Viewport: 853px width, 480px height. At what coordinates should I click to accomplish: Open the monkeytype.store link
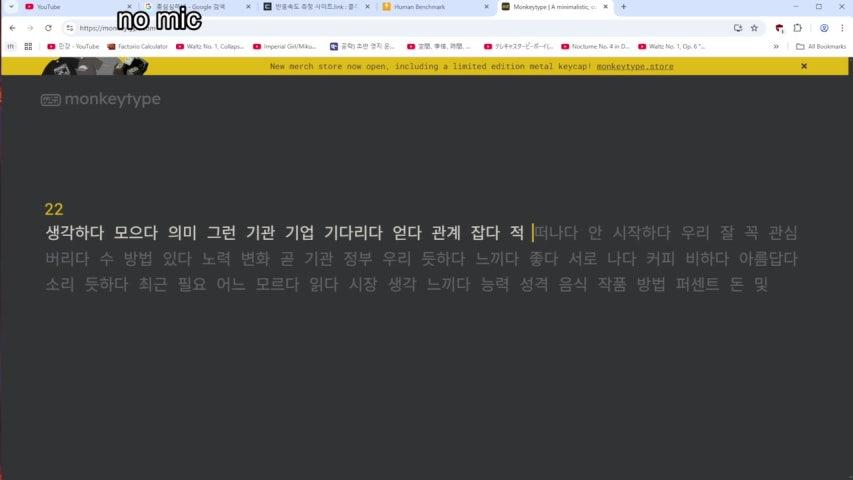point(635,66)
